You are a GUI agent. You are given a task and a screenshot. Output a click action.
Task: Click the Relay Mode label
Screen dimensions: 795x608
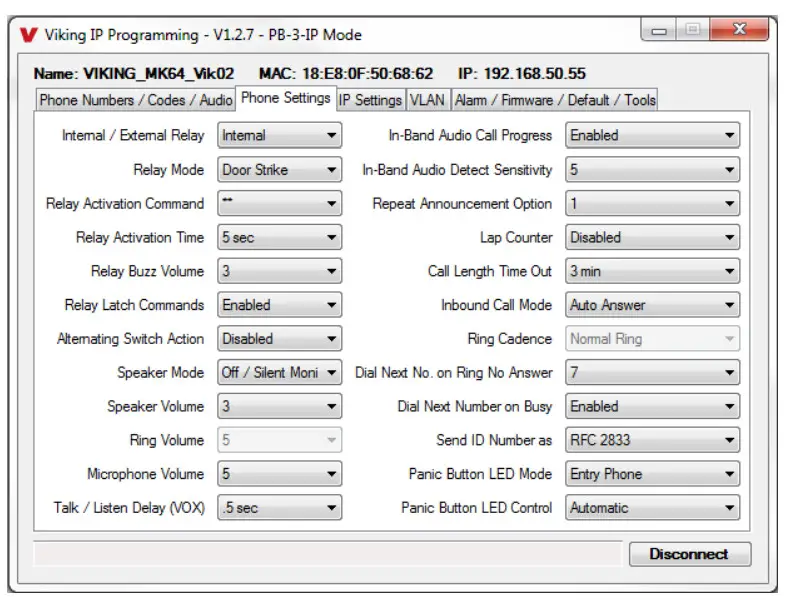click(x=169, y=169)
